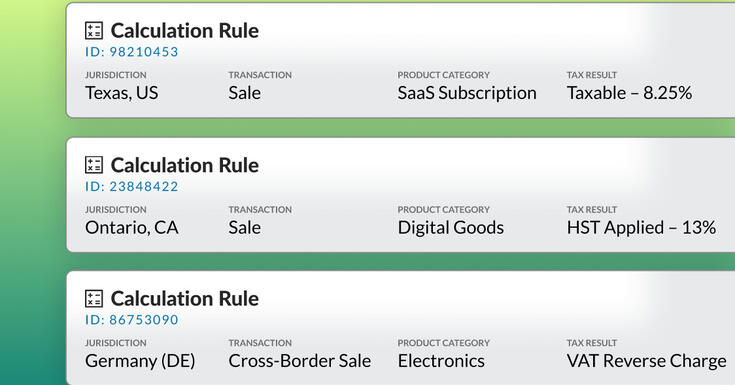The image size is (735, 385).
Task: Click VAT Reverse Charge tax result
Action: pos(646,361)
